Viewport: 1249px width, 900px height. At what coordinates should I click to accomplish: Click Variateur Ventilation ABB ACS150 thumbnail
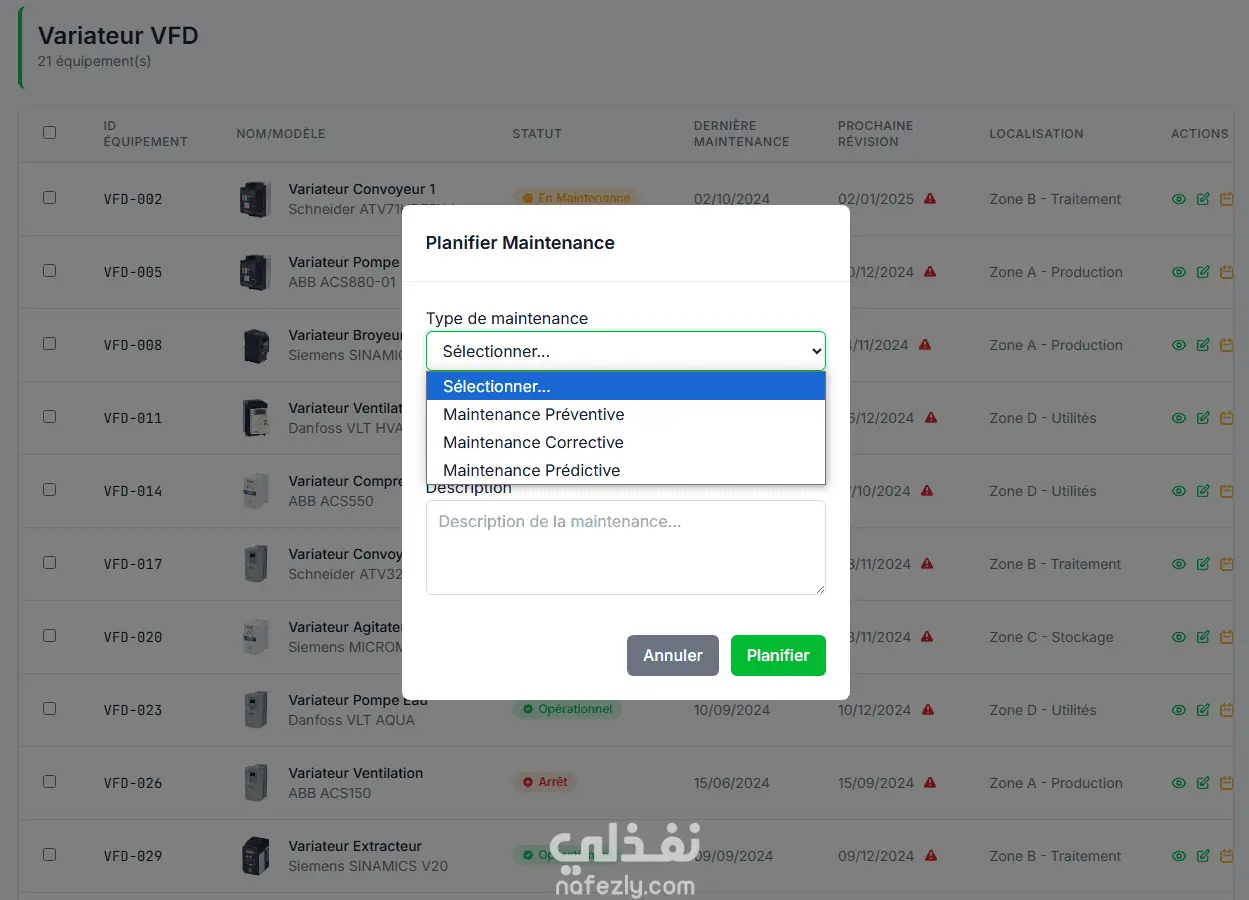tap(256, 783)
